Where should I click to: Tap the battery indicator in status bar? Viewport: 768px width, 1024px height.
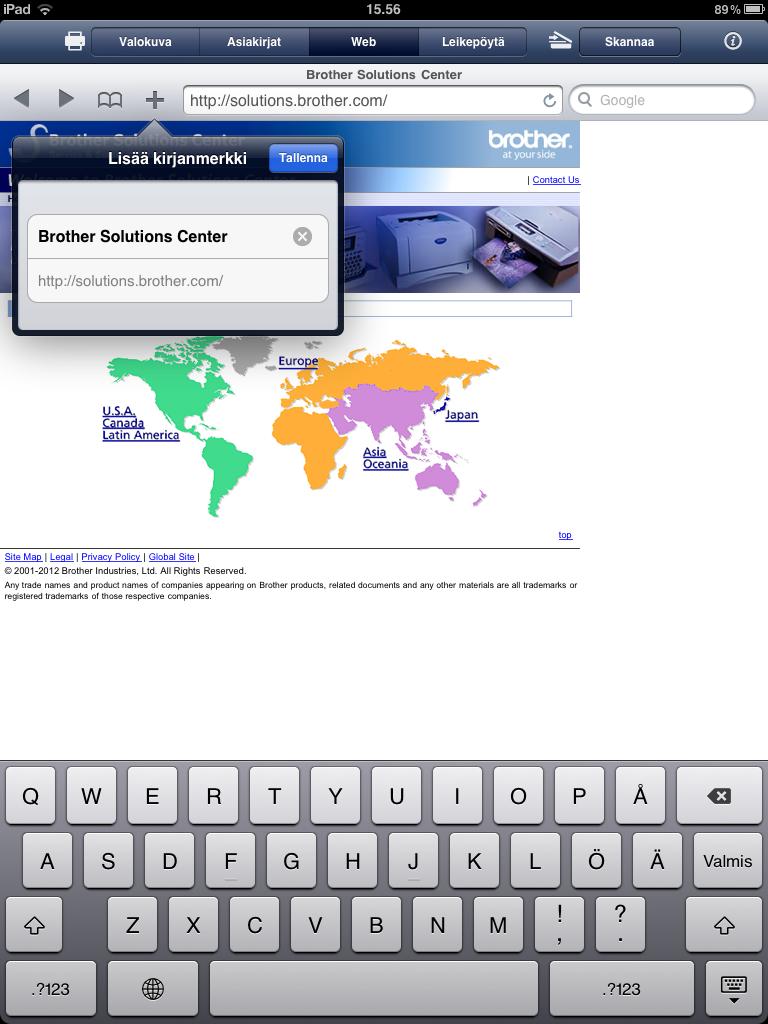point(754,9)
